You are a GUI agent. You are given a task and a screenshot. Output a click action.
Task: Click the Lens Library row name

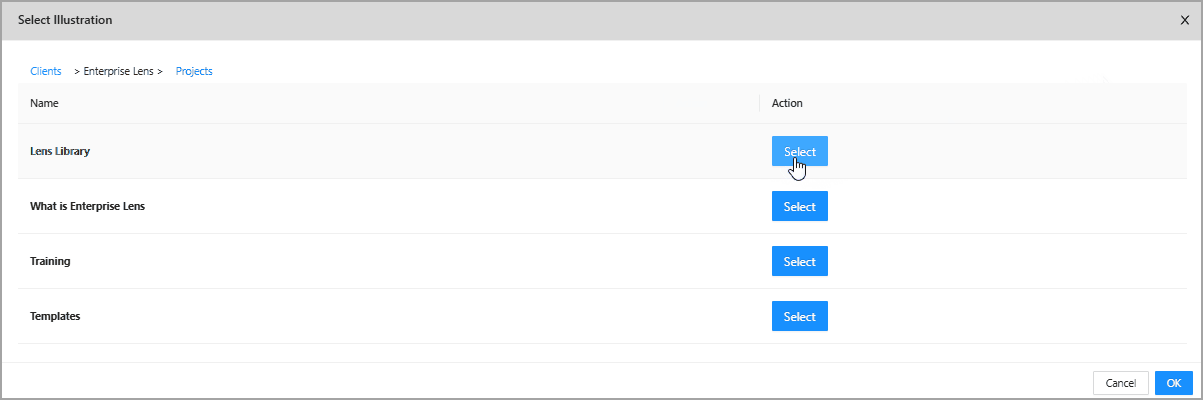click(x=61, y=151)
